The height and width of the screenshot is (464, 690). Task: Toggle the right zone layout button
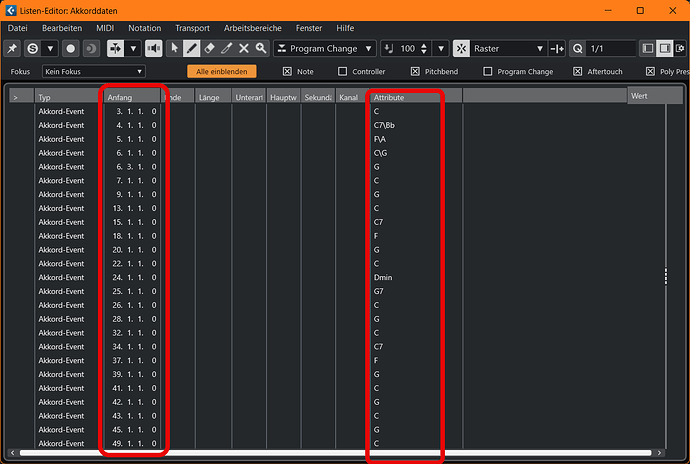pos(664,48)
